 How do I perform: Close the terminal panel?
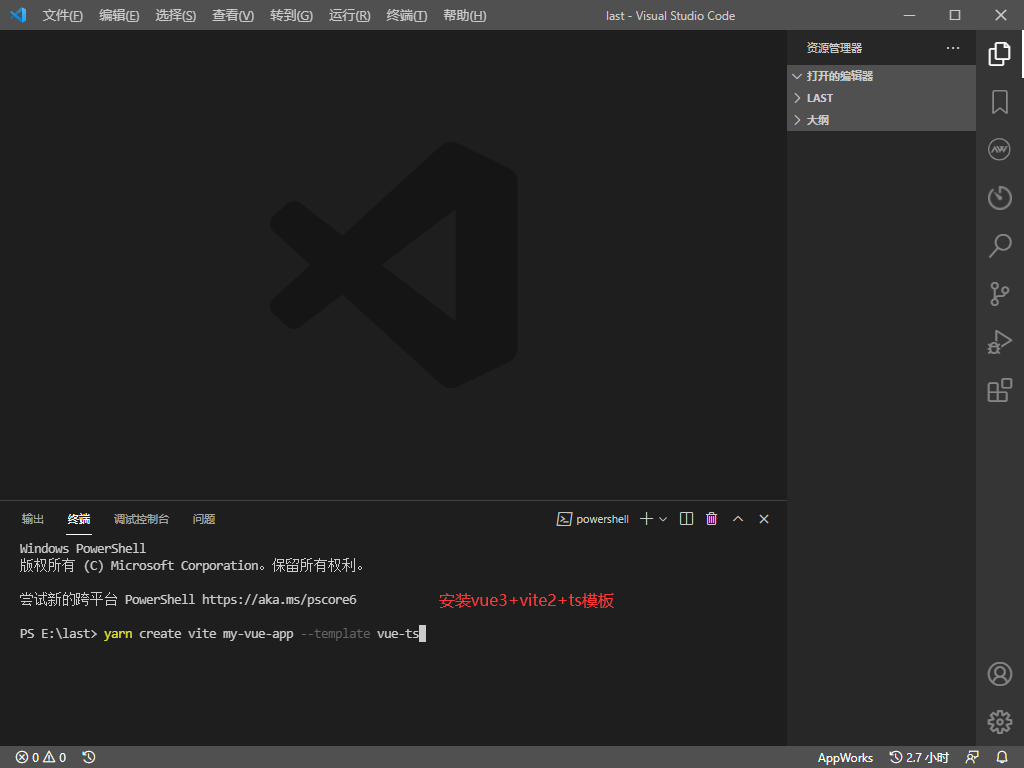764,519
